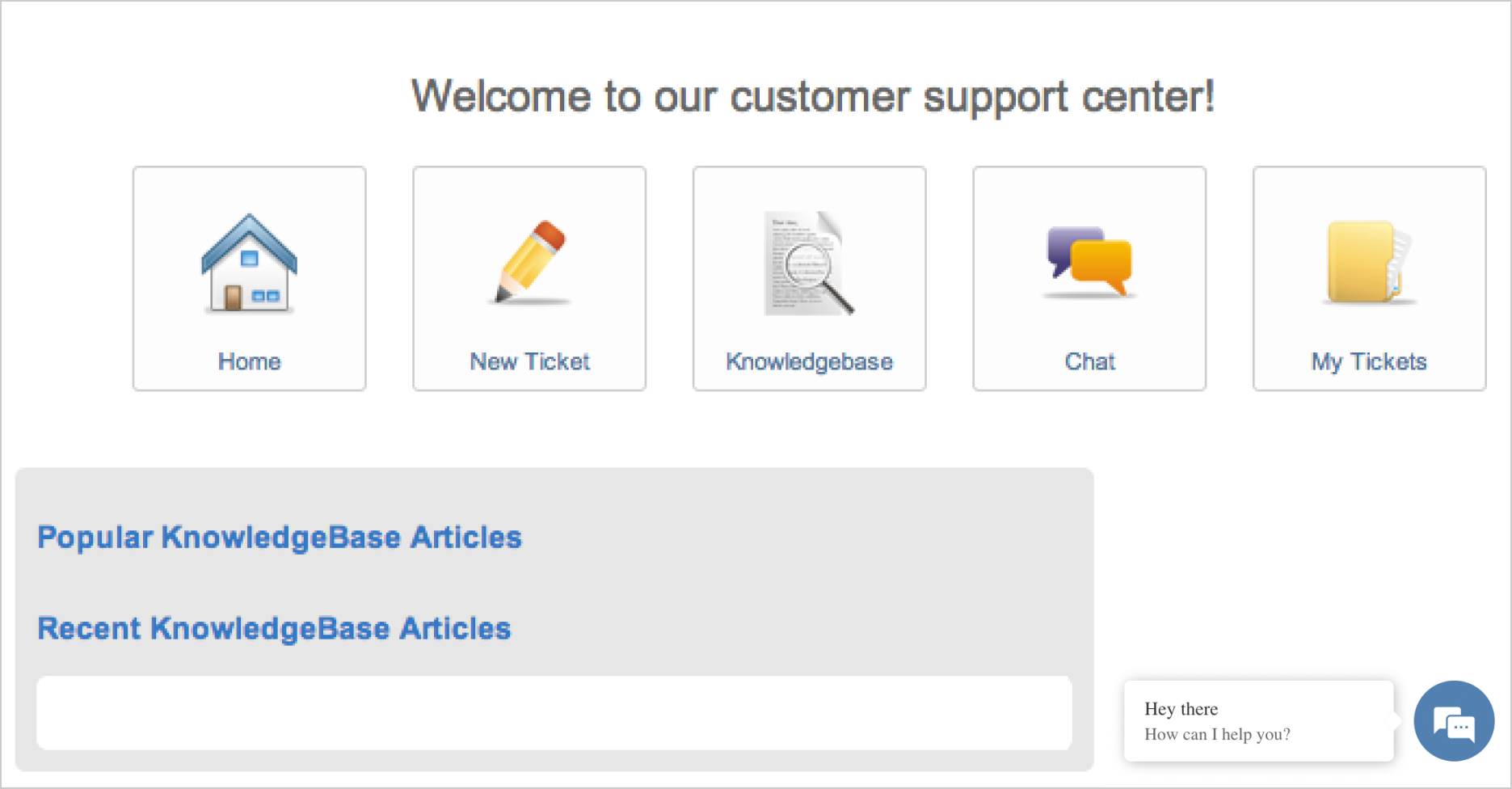
Task: Go to Knowledgebase label link
Action: coord(810,361)
